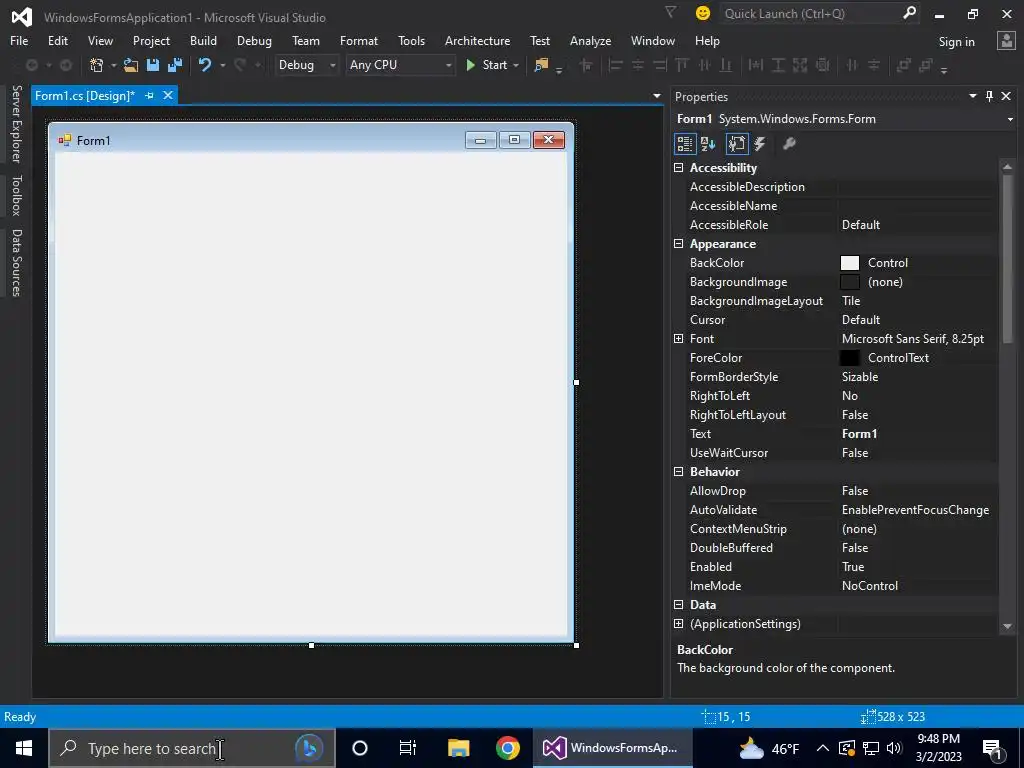The image size is (1024, 768).
Task: Open the Toolbox side tab
Action: (x=16, y=195)
